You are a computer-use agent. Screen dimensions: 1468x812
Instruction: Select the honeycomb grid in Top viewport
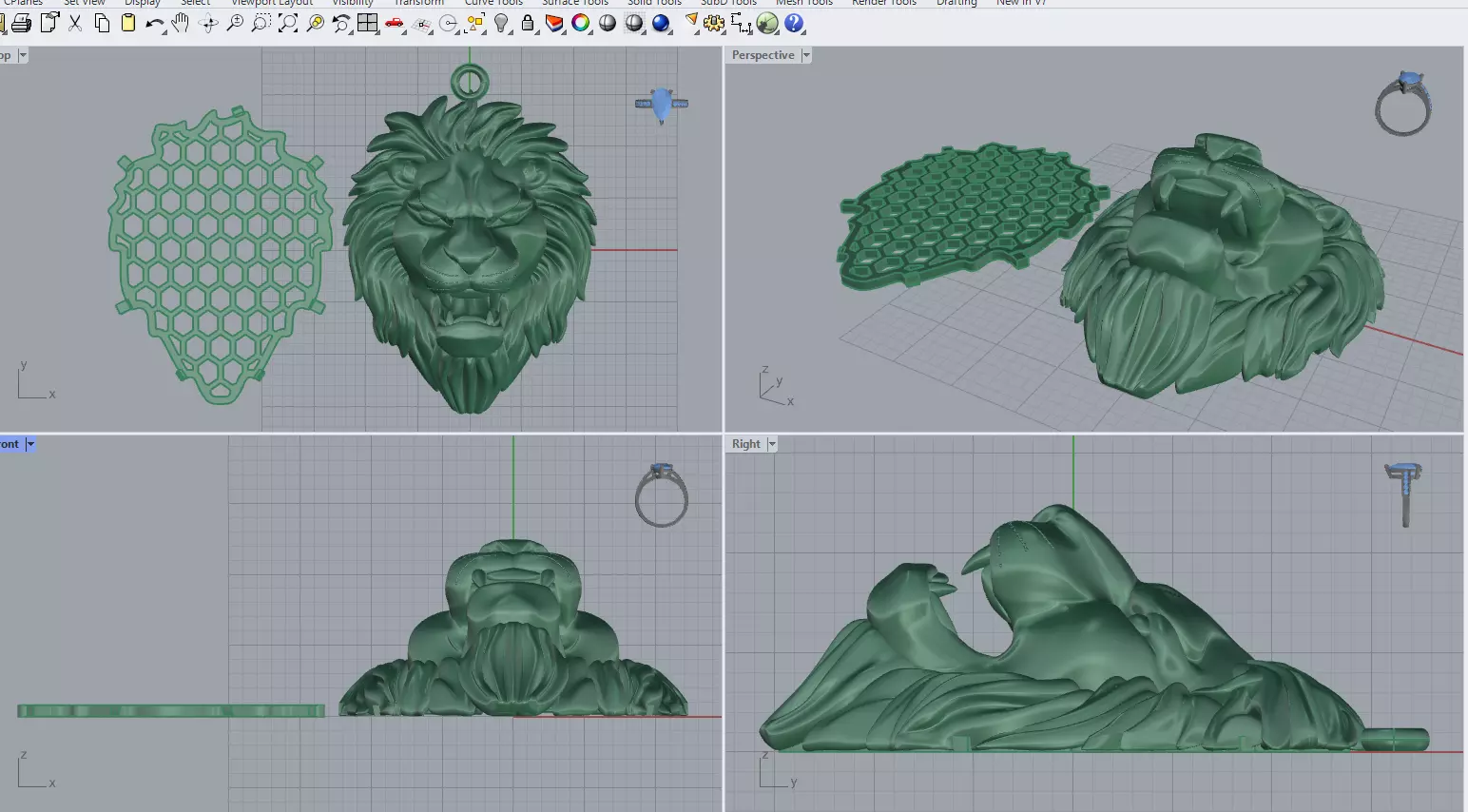click(221, 255)
